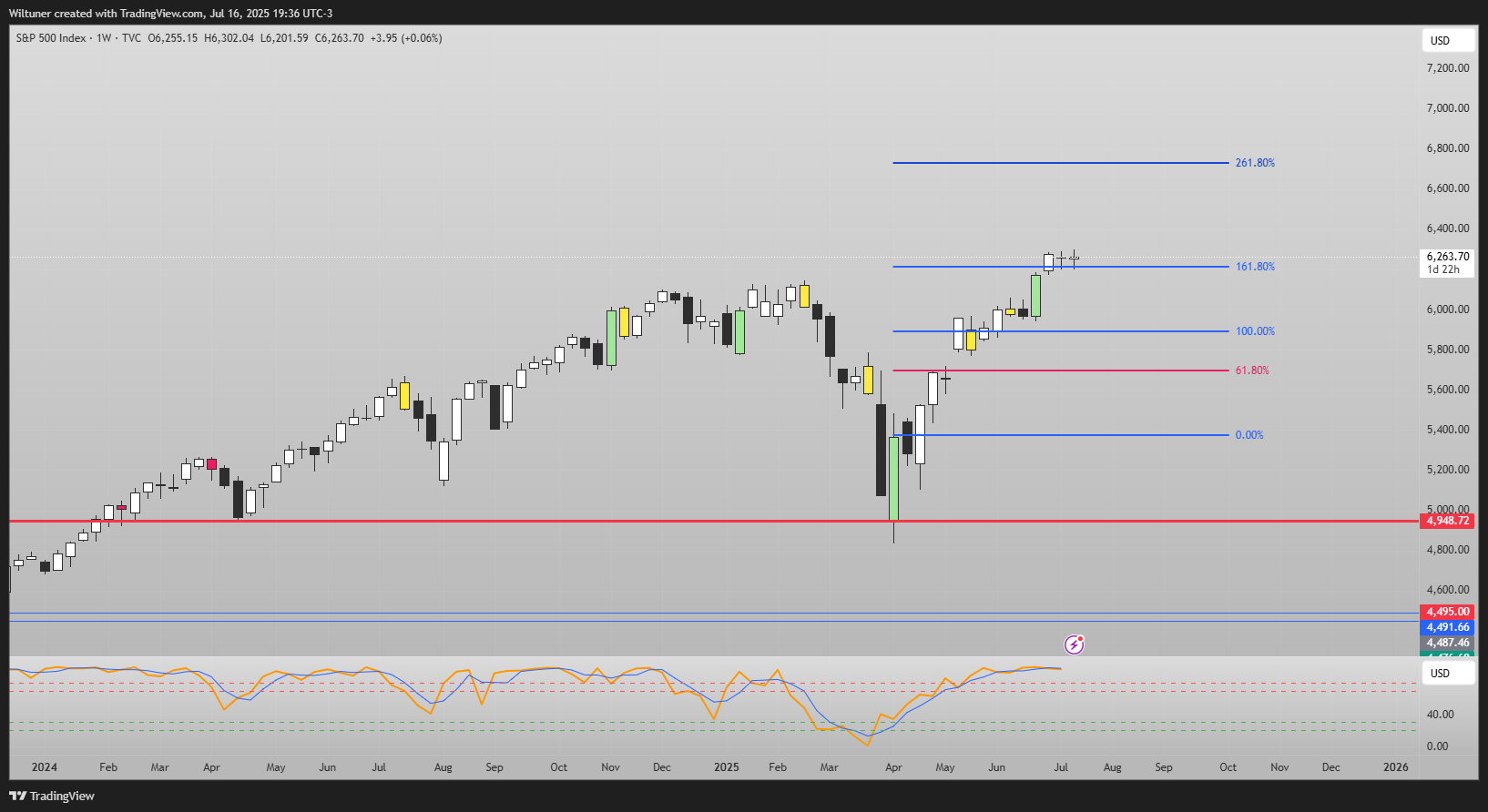
Task: Open the USD currency selector on the price axis
Action: tap(1448, 40)
